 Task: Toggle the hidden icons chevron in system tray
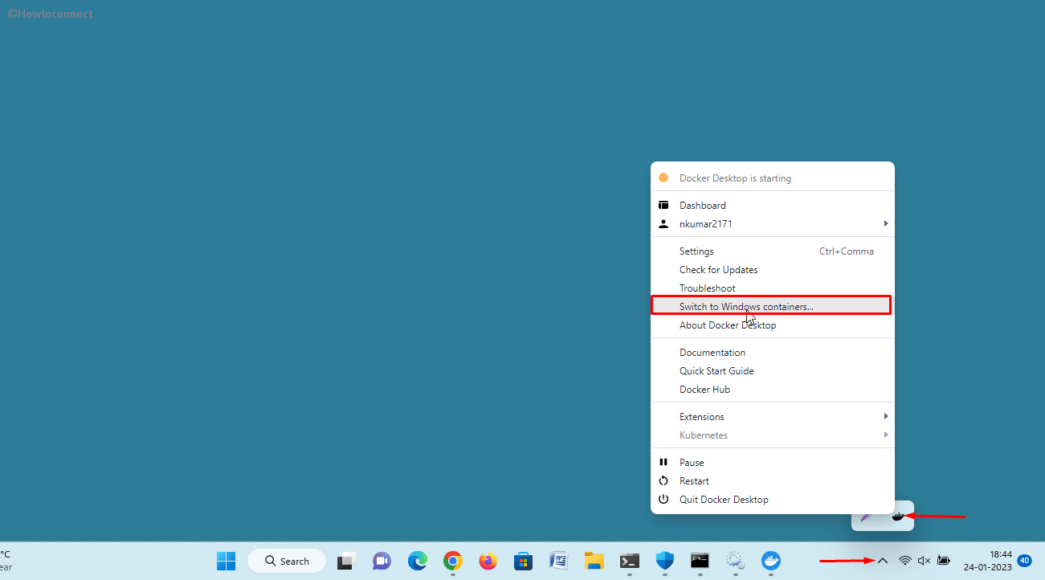(x=882, y=561)
